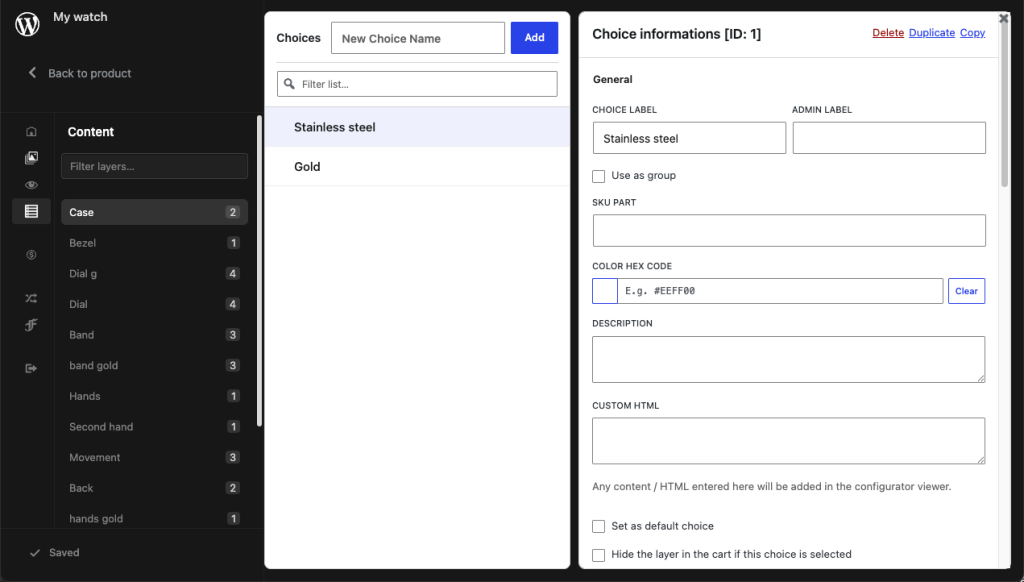
Task: Select the Band layer
Action: (154, 335)
